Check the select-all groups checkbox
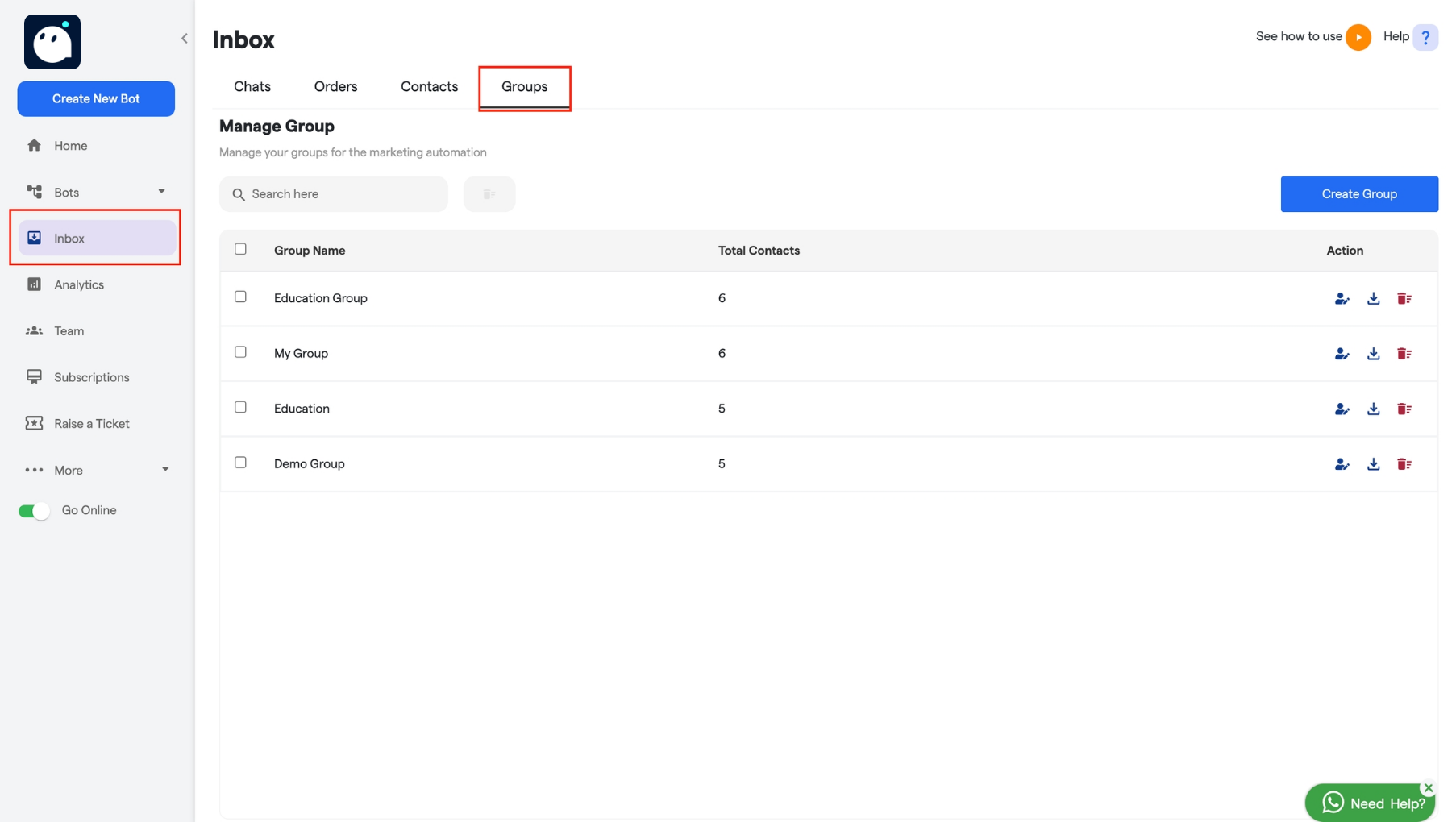Image resolution: width=1456 pixels, height=822 pixels. [x=240, y=249]
